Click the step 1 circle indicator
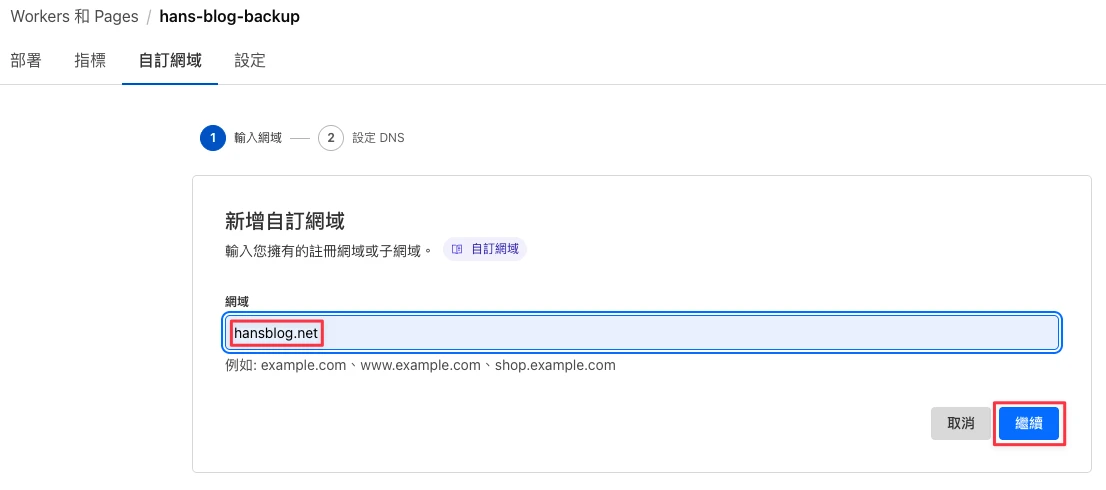 coord(212,138)
